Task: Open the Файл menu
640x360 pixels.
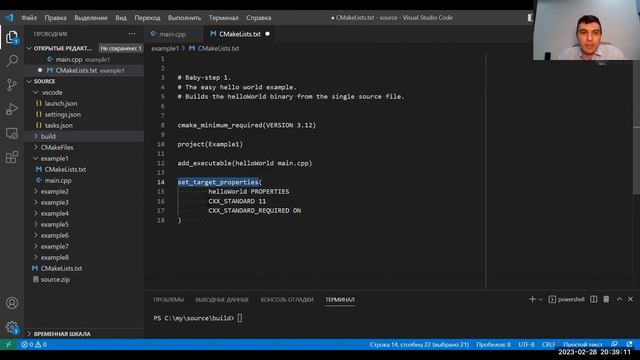Action: coord(29,18)
